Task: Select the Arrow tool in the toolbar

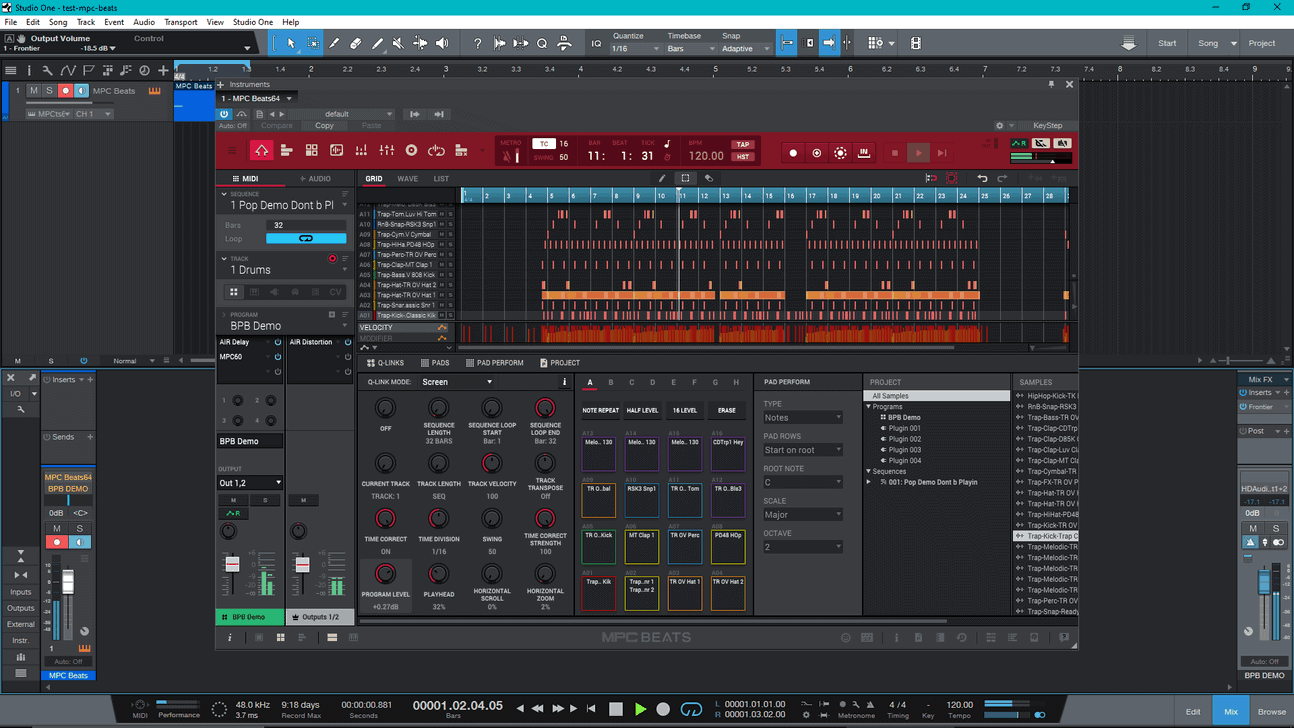Action: 291,44
